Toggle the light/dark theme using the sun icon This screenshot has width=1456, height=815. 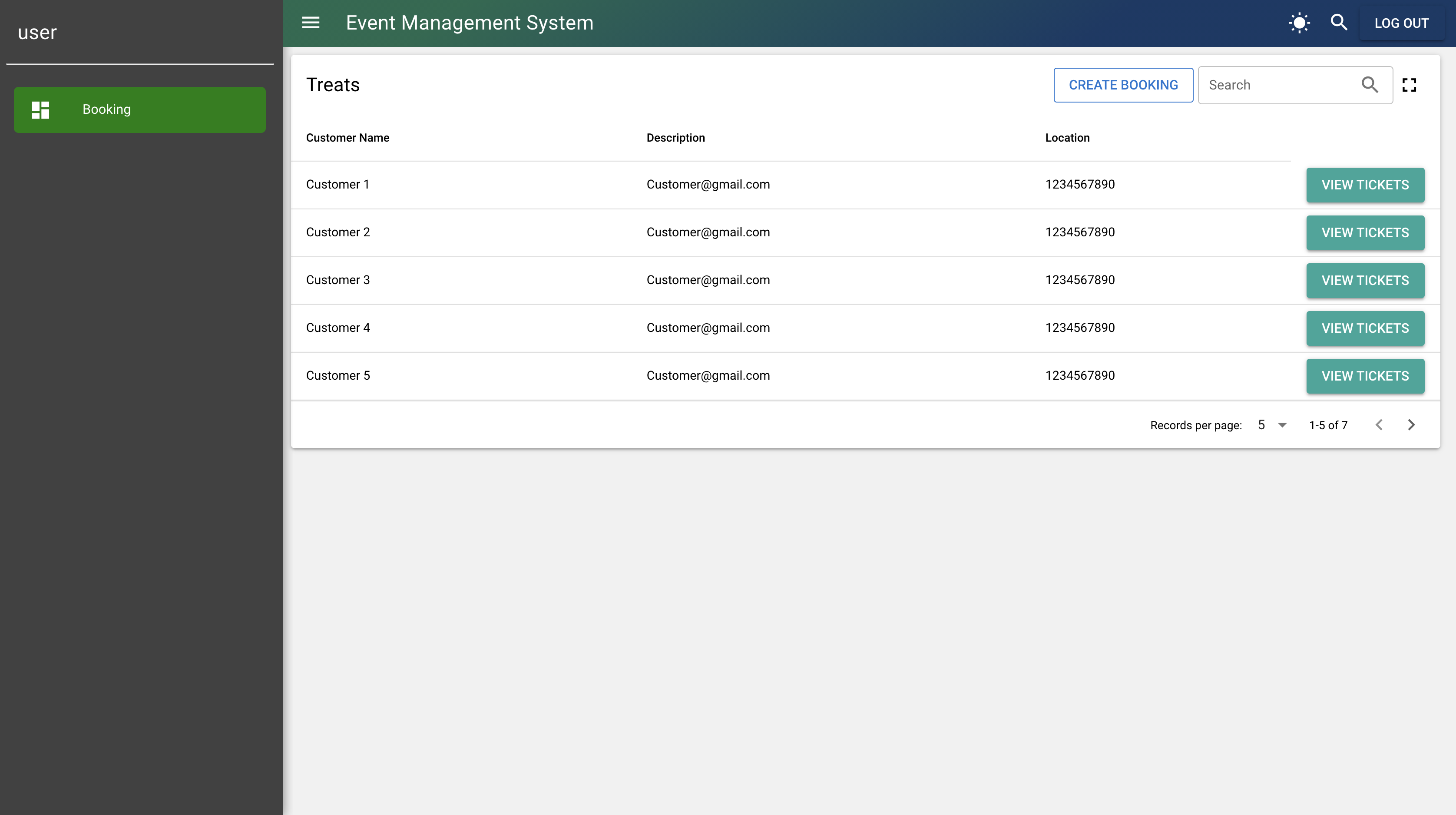(1298, 23)
